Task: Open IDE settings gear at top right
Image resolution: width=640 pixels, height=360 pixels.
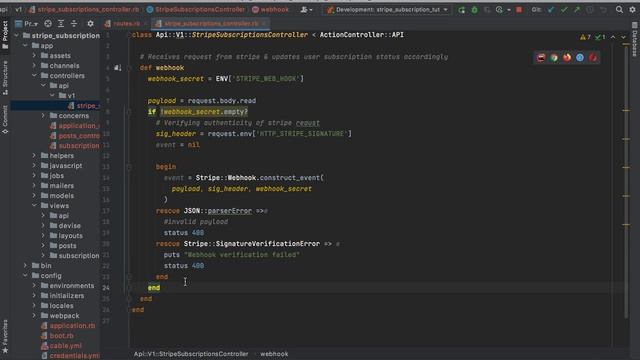Action: coord(633,9)
